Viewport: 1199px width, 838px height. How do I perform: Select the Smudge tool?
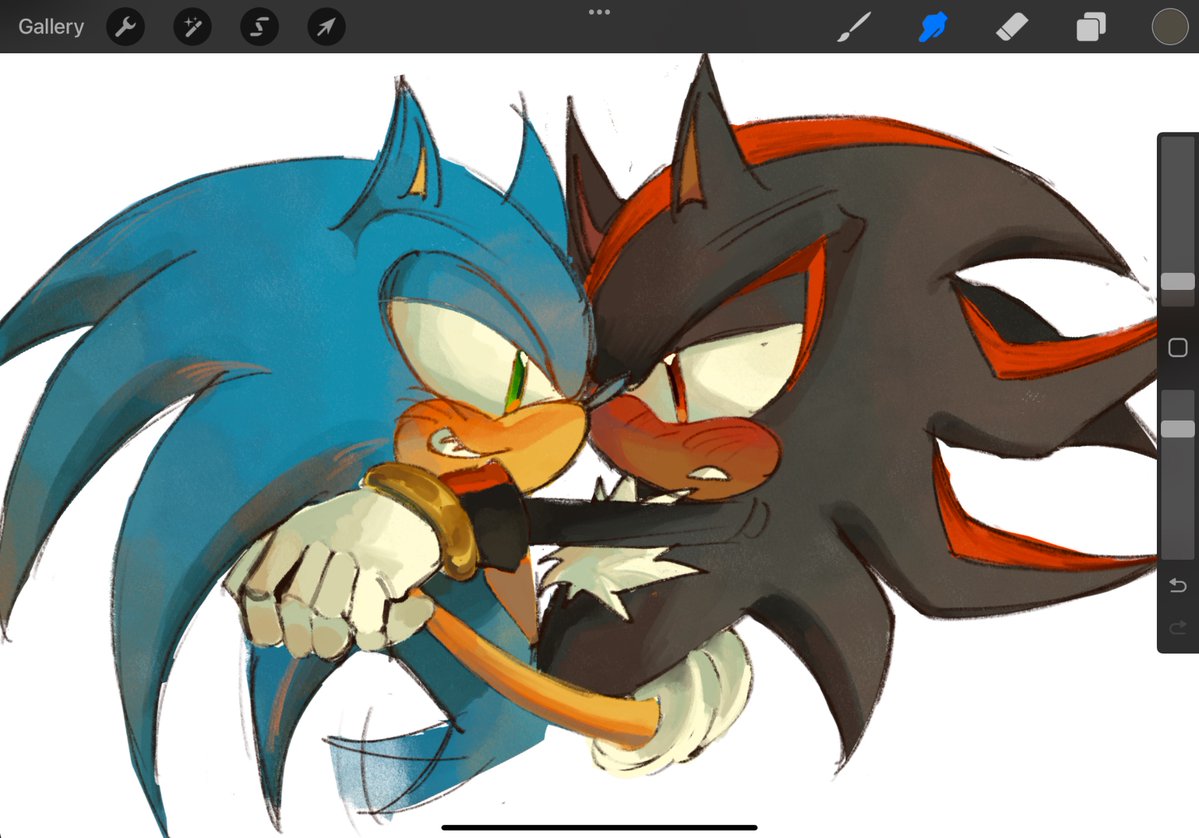click(x=933, y=27)
